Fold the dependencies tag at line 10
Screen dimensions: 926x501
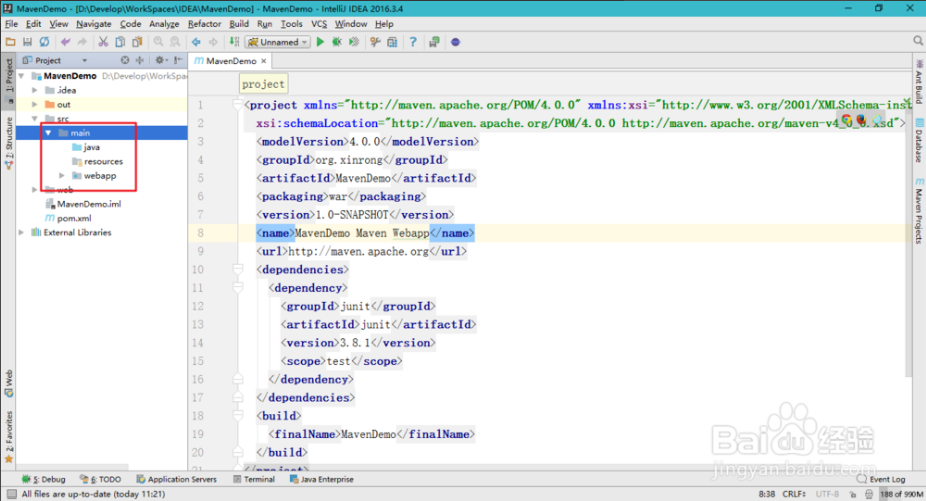pos(238,269)
